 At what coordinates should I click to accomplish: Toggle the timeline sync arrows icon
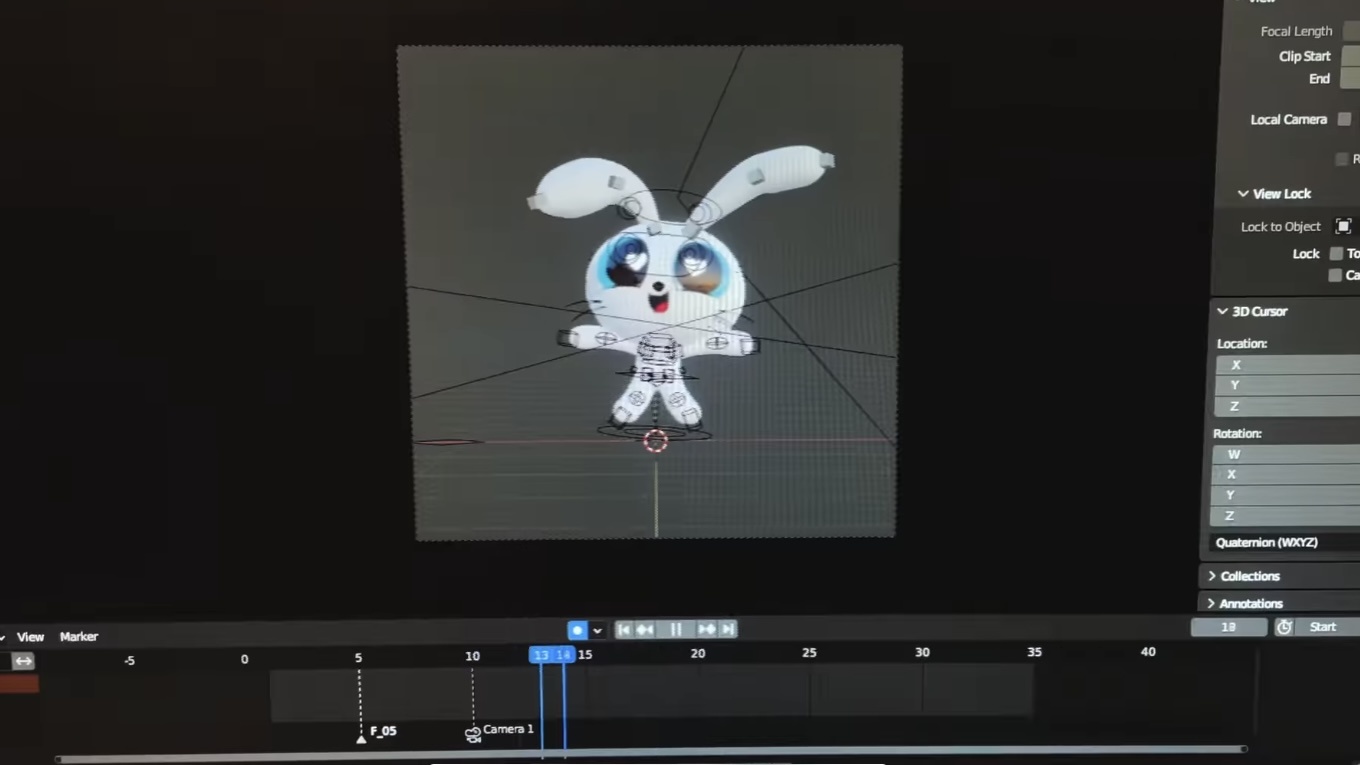[x=23, y=661]
